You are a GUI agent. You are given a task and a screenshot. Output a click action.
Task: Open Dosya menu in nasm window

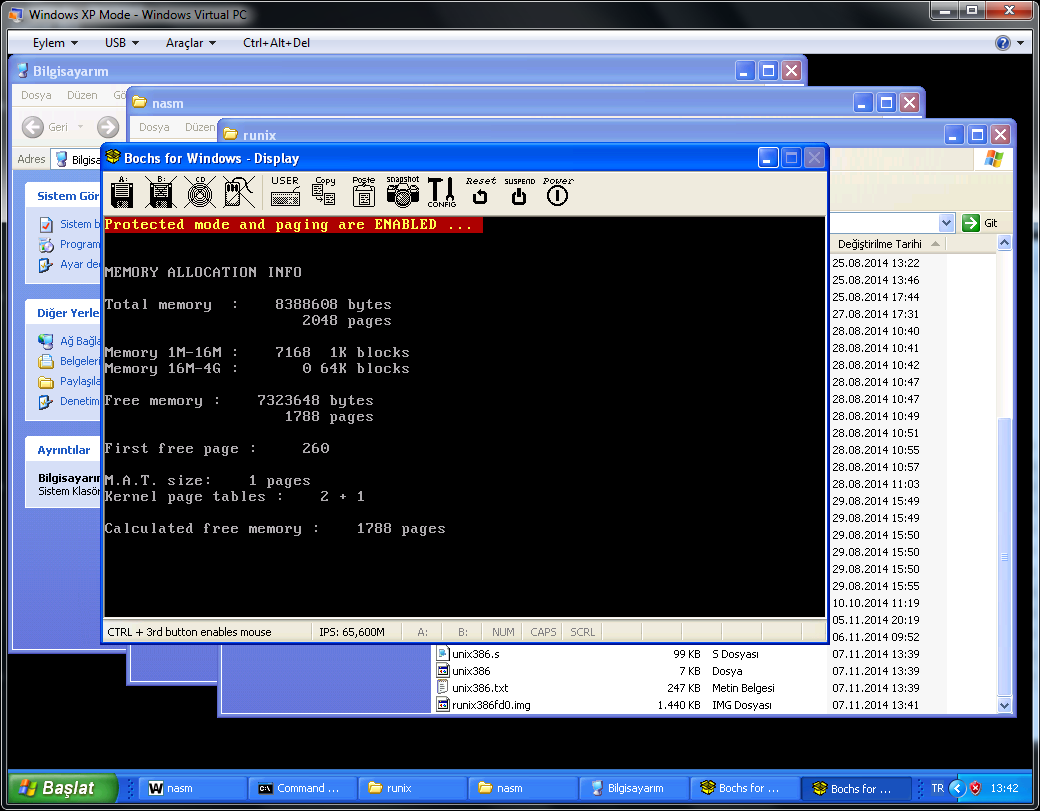tap(154, 127)
